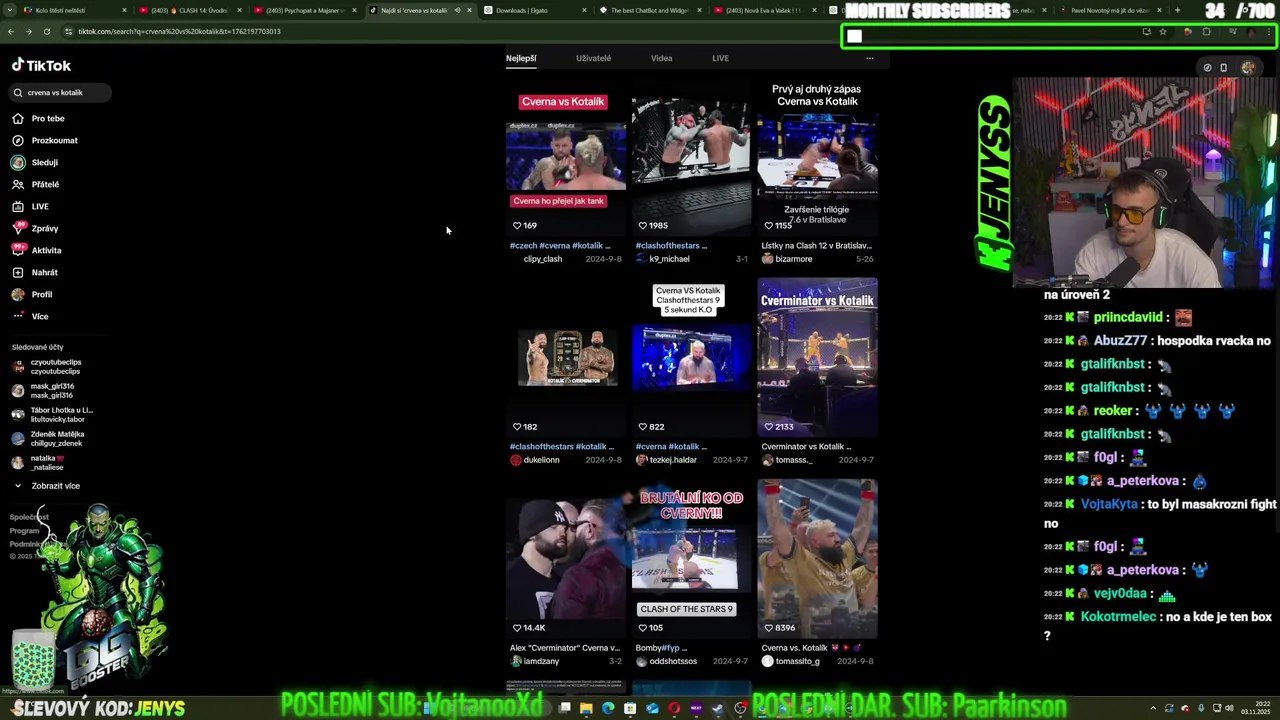Open the Profil avatar icon
This screenshot has width=1280, height=720.
pos(18,294)
